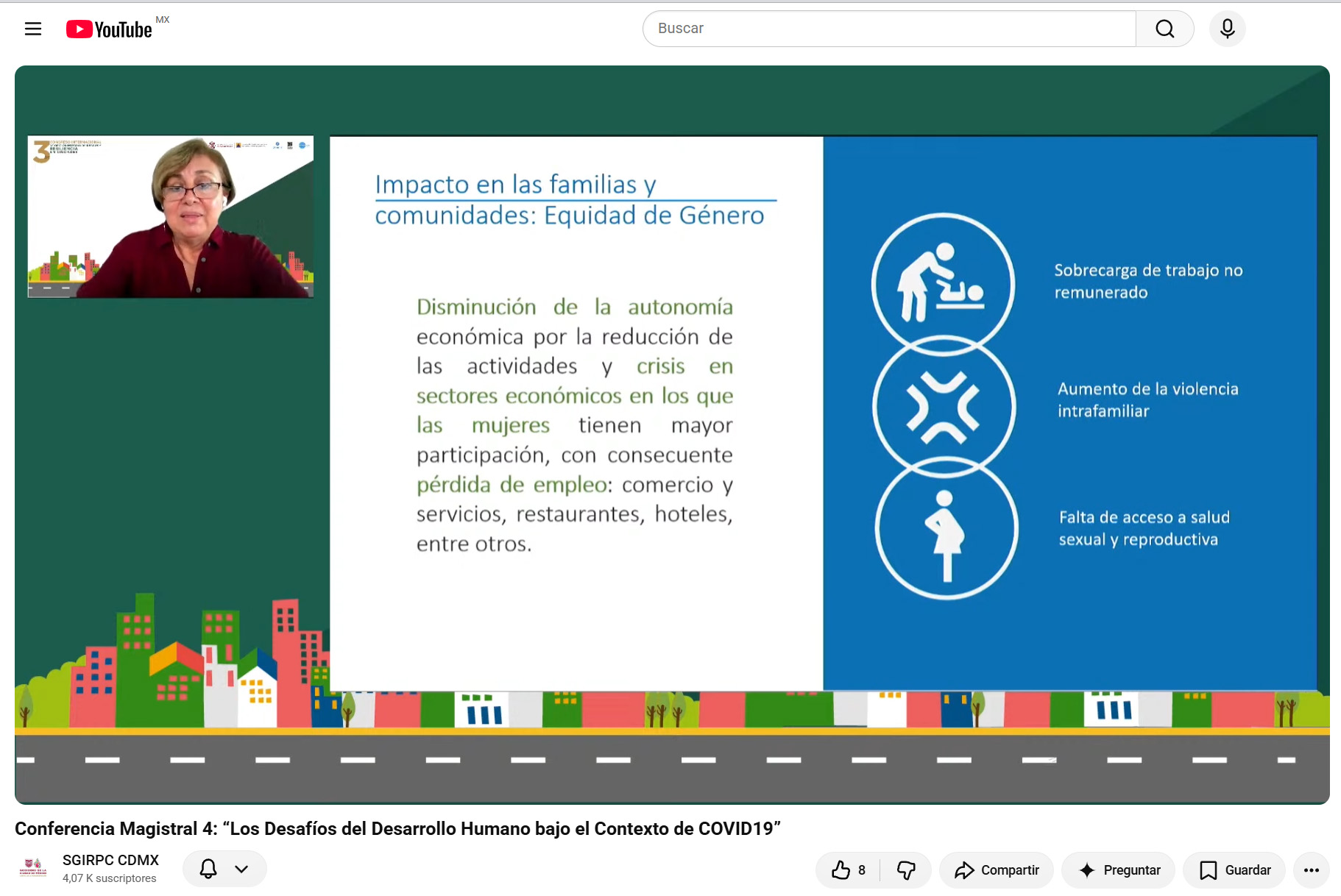Screen dimensions: 1341x896
Task: Click the 4,07 K suscriptores text
Action: 110,878
